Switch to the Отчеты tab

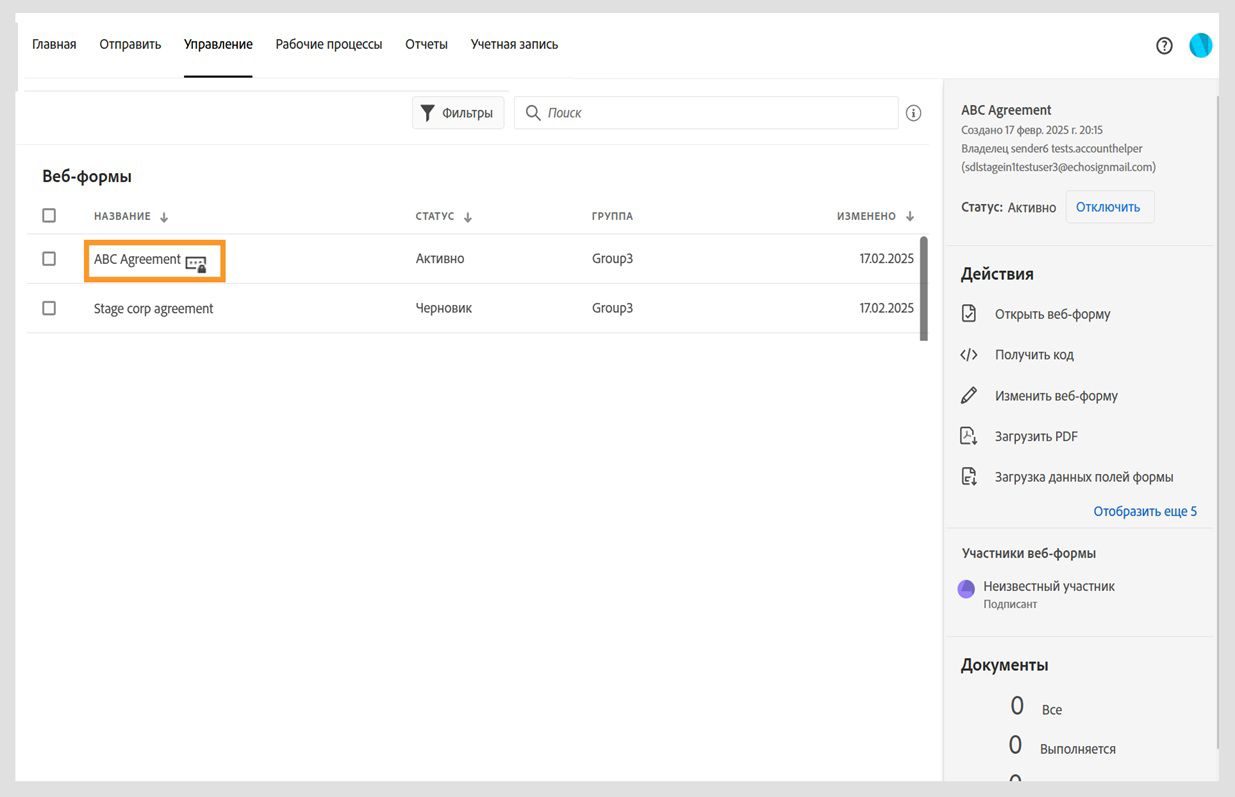[x=426, y=44]
